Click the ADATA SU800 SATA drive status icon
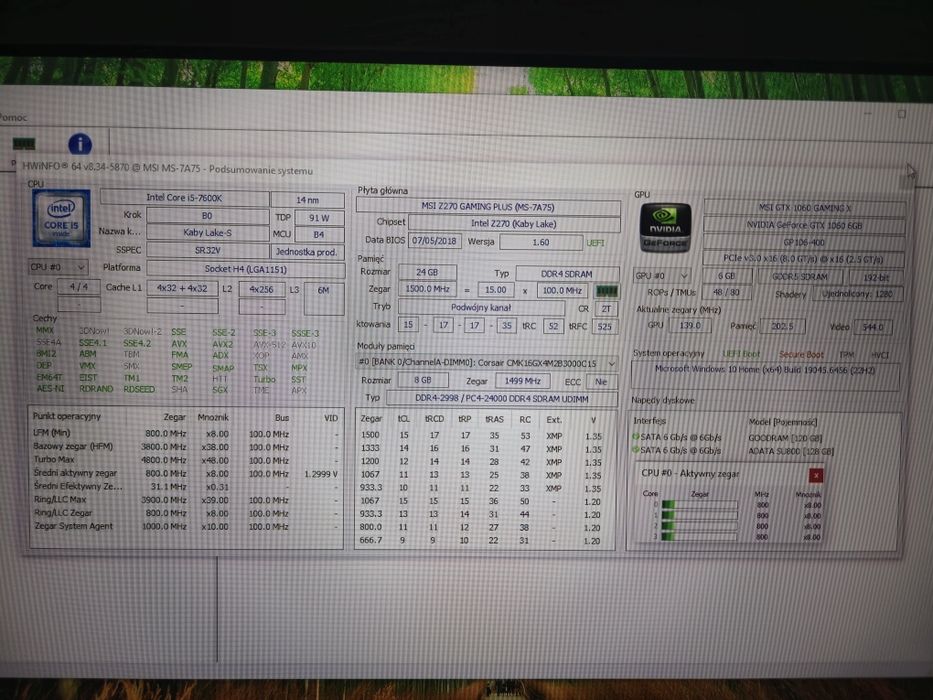Screen dimensions: 933x700 [635, 450]
